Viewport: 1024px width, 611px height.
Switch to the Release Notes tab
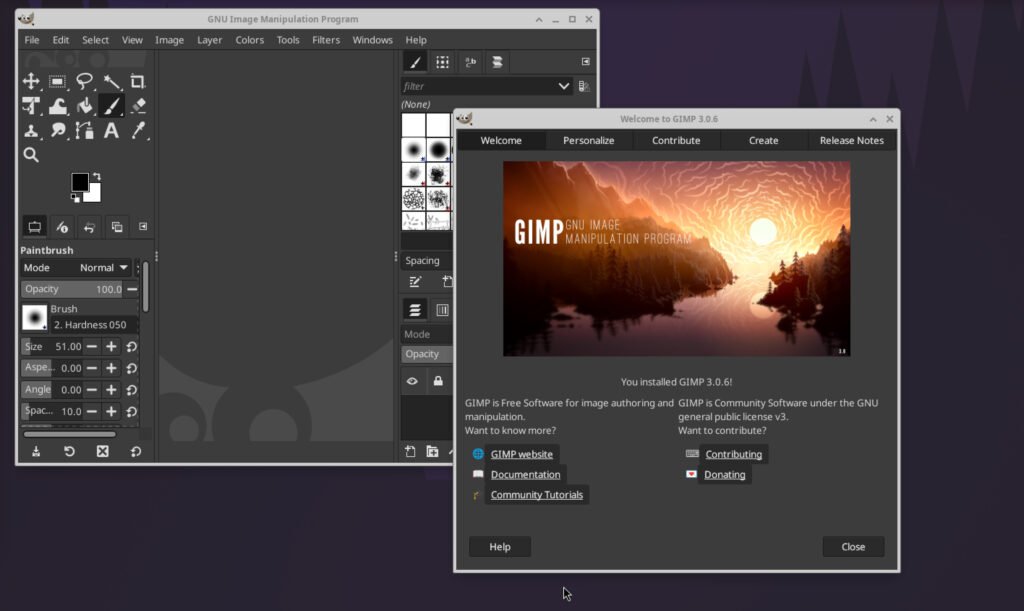[851, 141]
